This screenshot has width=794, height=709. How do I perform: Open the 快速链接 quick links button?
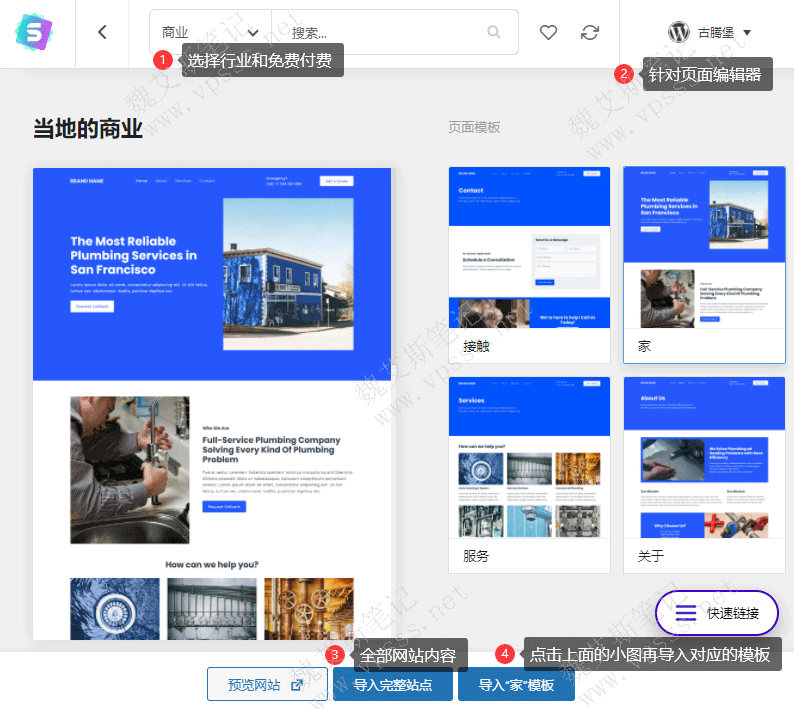[x=716, y=613]
